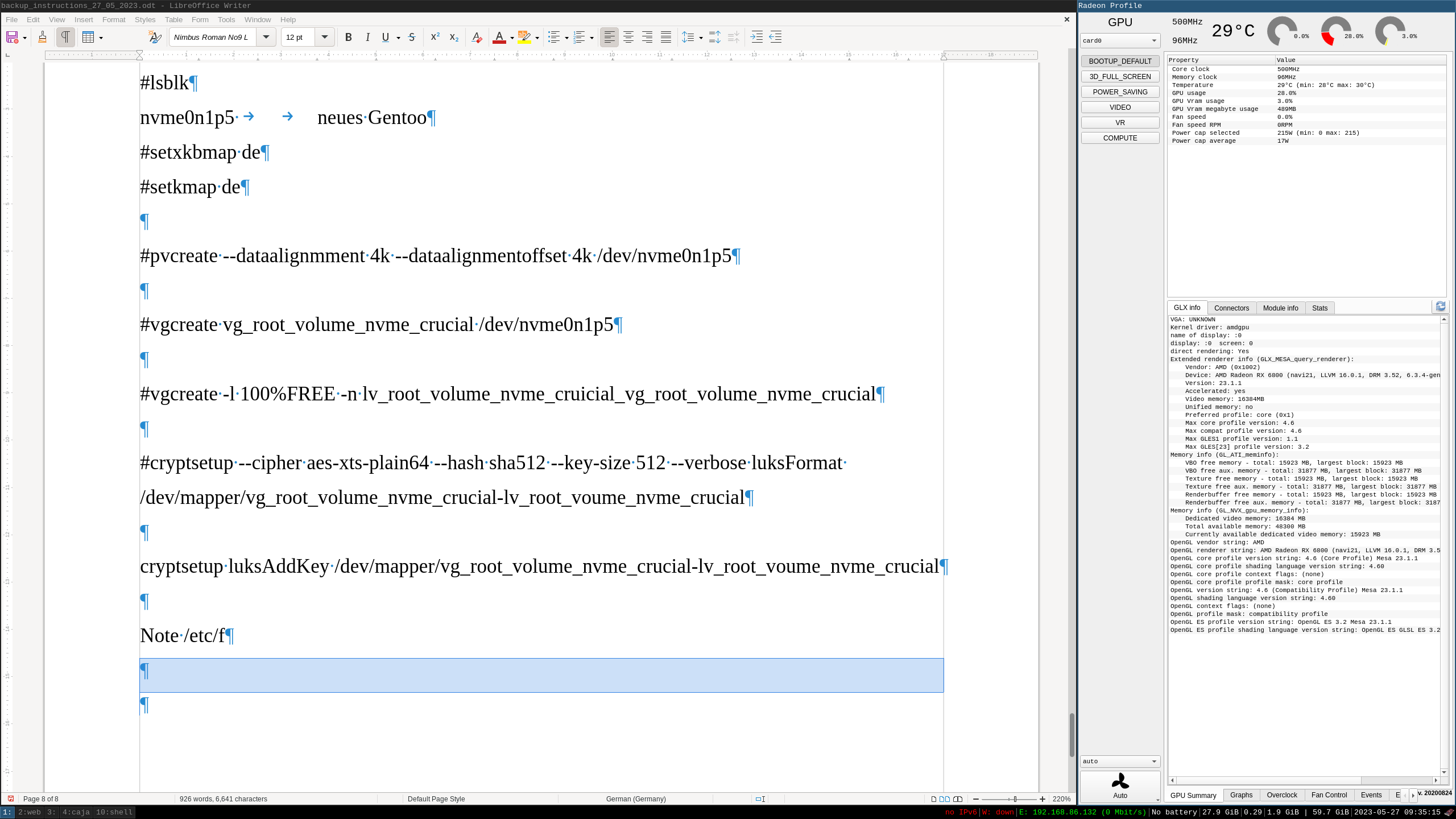Image resolution: width=1456 pixels, height=819 pixels.
Task: Toggle bold formatting
Action: (x=349, y=37)
